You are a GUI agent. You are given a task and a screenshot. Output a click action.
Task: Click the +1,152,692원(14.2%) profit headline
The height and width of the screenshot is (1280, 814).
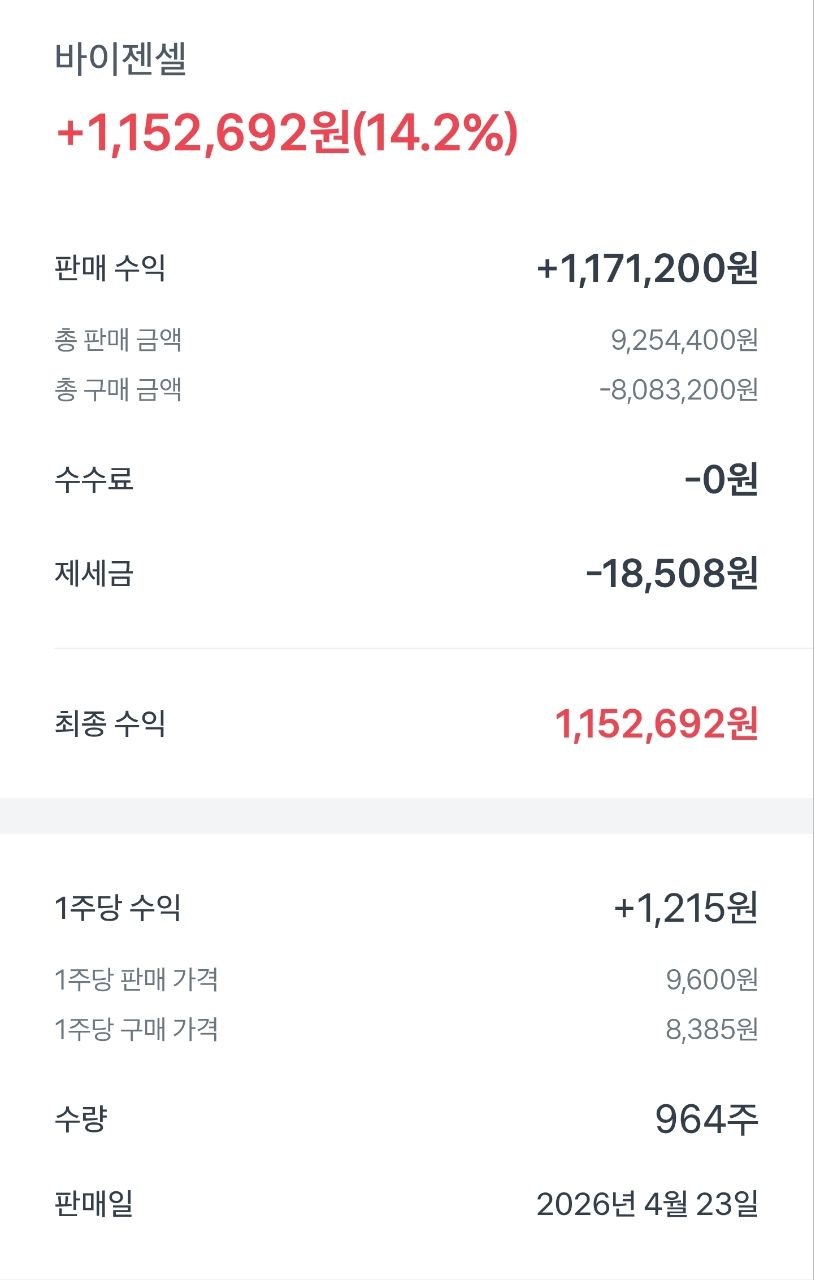click(287, 134)
